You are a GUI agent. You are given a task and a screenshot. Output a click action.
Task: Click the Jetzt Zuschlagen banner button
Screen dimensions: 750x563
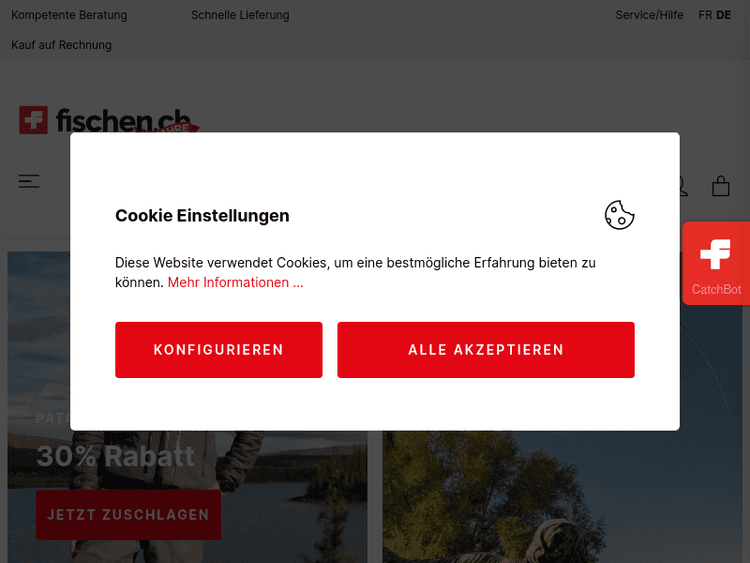[128, 515]
